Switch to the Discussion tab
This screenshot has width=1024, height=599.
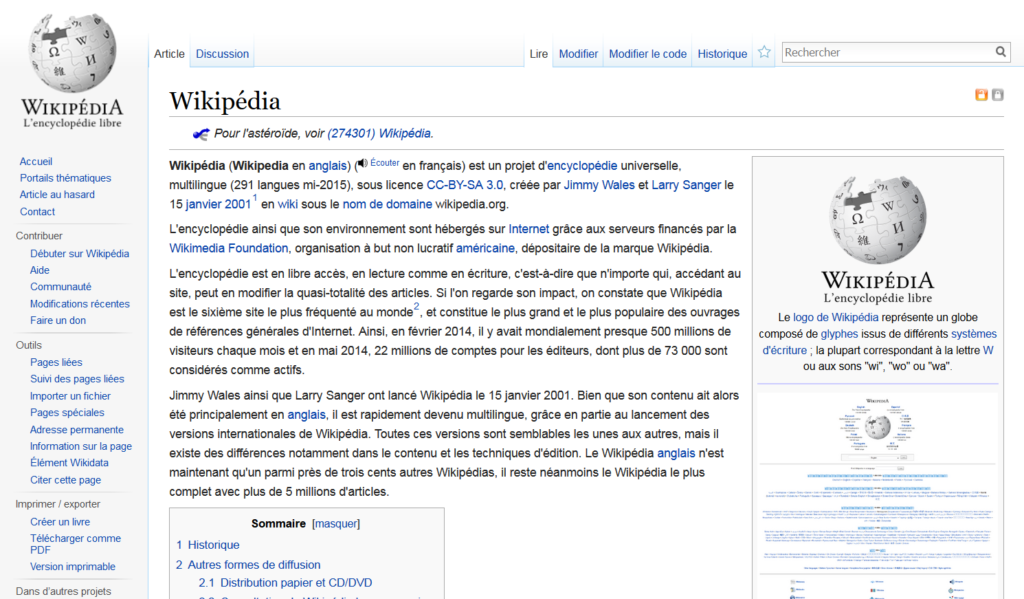(x=222, y=54)
